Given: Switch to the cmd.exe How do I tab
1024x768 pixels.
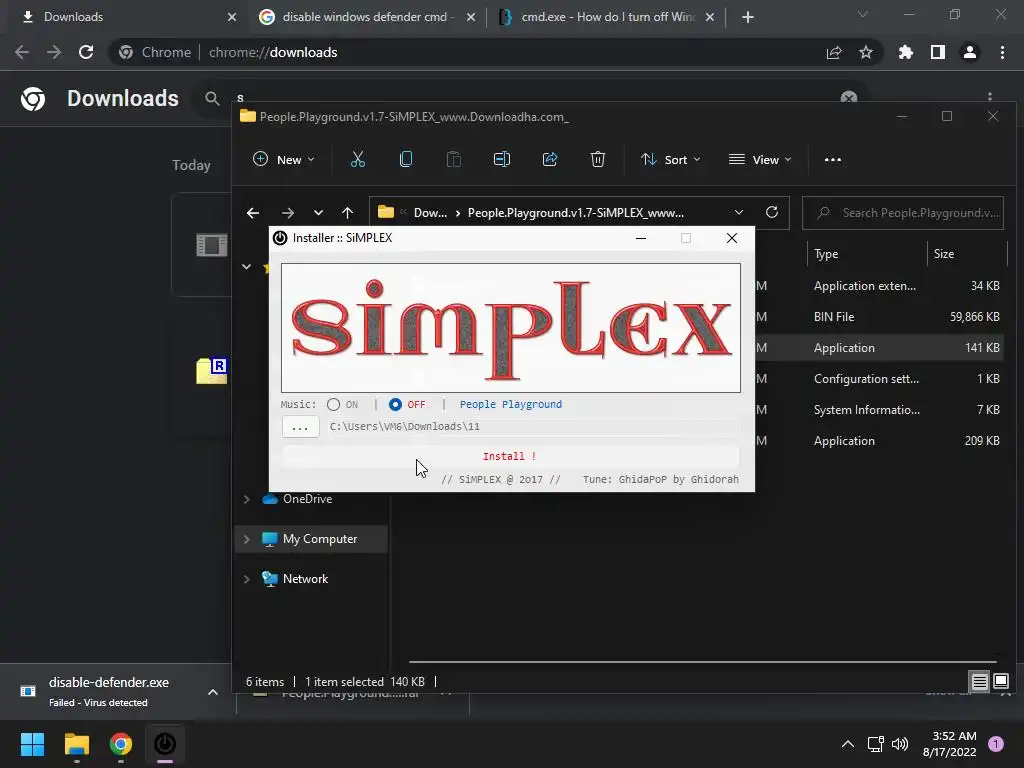Looking at the screenshot, I should pos(607,17).
